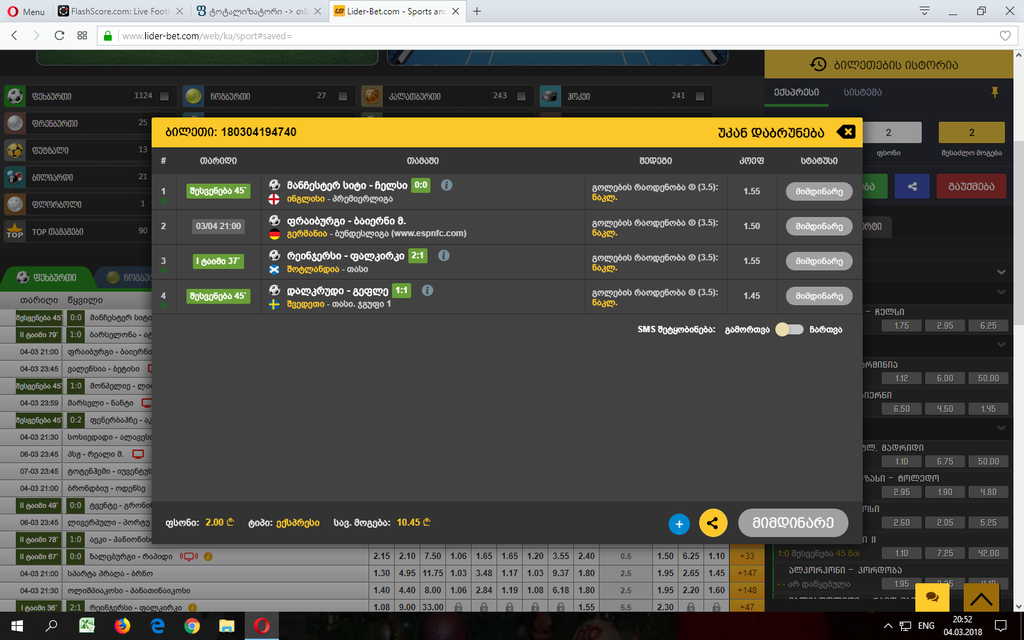Click the large მიმდინარე button in ticket footer
The width and height of the screenshot is (1024, 640).
pyautogui.click(x=793, y=523)
